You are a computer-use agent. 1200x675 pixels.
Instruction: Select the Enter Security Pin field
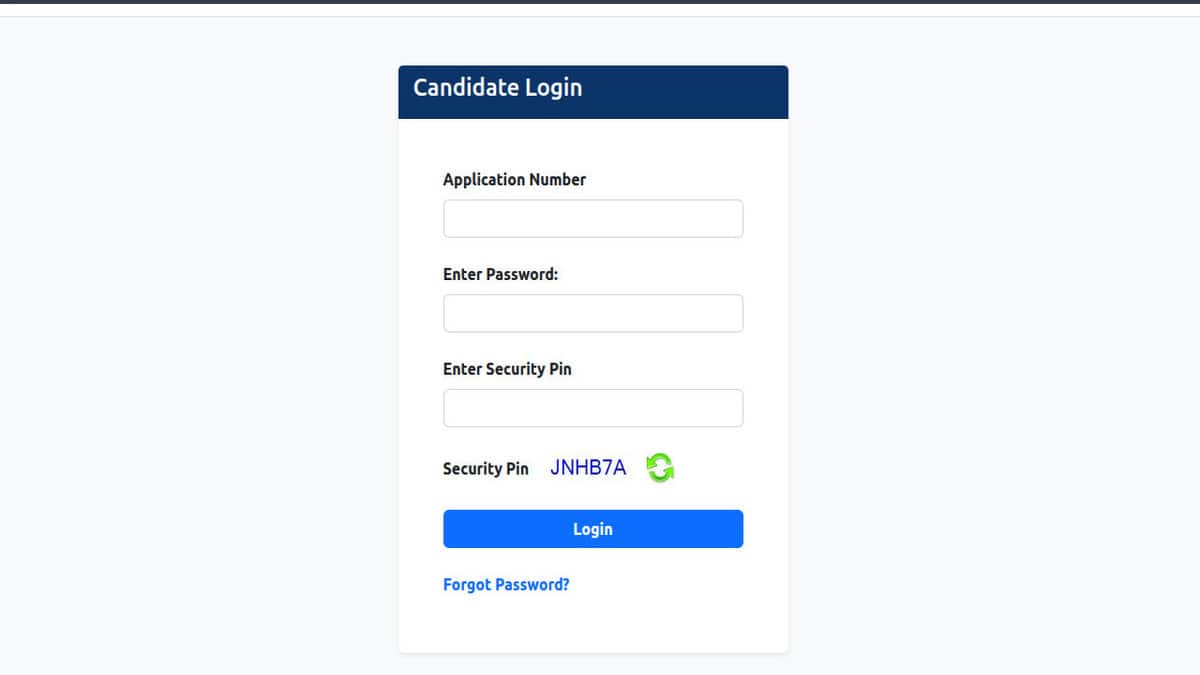click(593, 408)
